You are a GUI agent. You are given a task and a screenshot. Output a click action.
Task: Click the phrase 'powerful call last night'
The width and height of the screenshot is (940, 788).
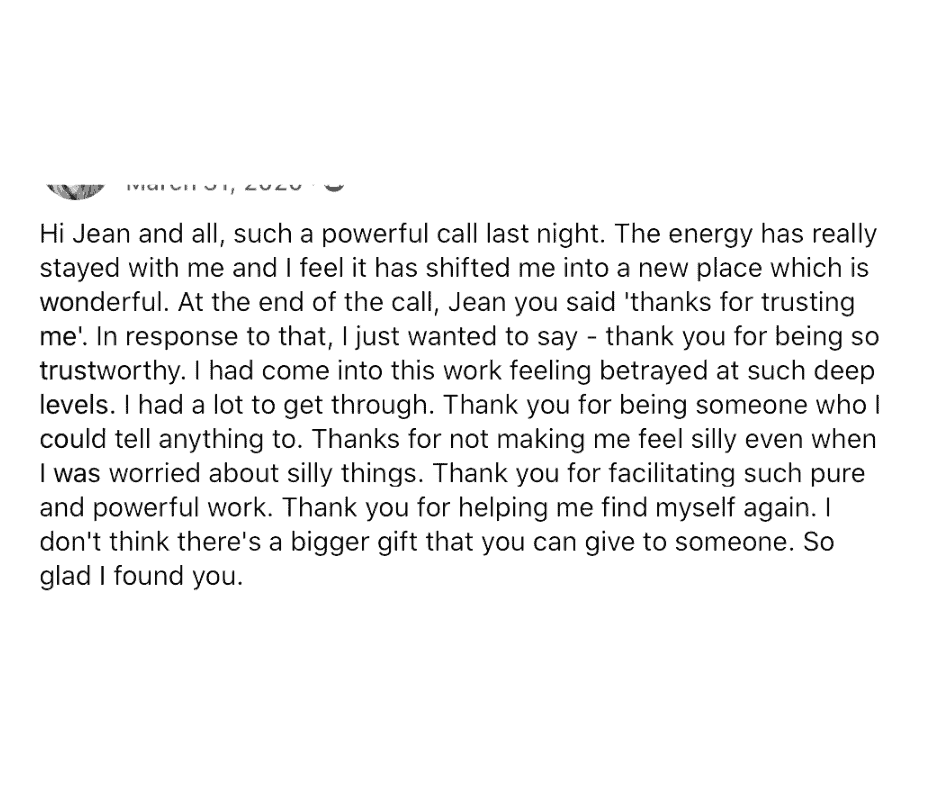(x=463, y=234)
